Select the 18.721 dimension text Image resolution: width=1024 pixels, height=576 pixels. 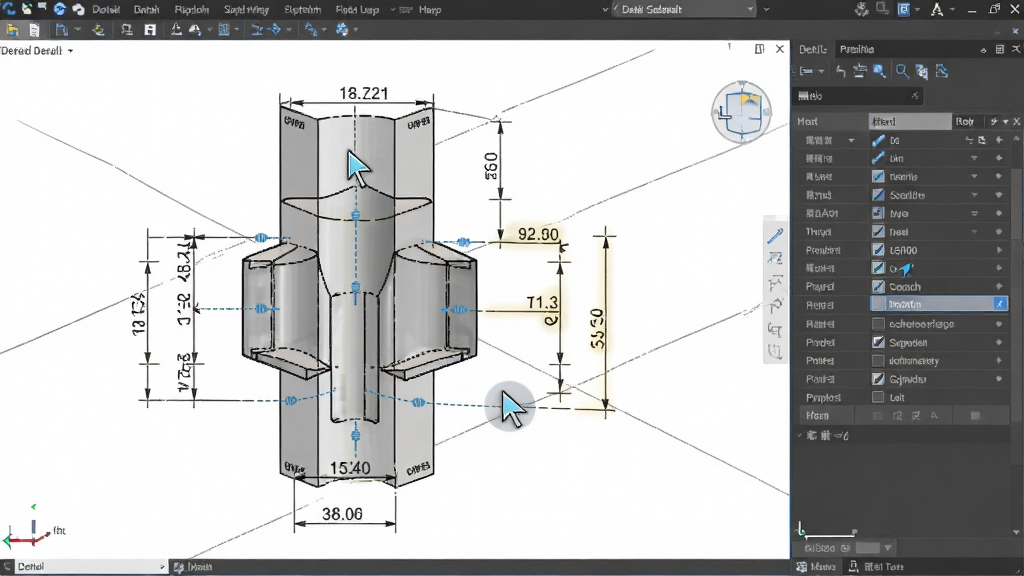pyautogui.click(x=364, y=93)
